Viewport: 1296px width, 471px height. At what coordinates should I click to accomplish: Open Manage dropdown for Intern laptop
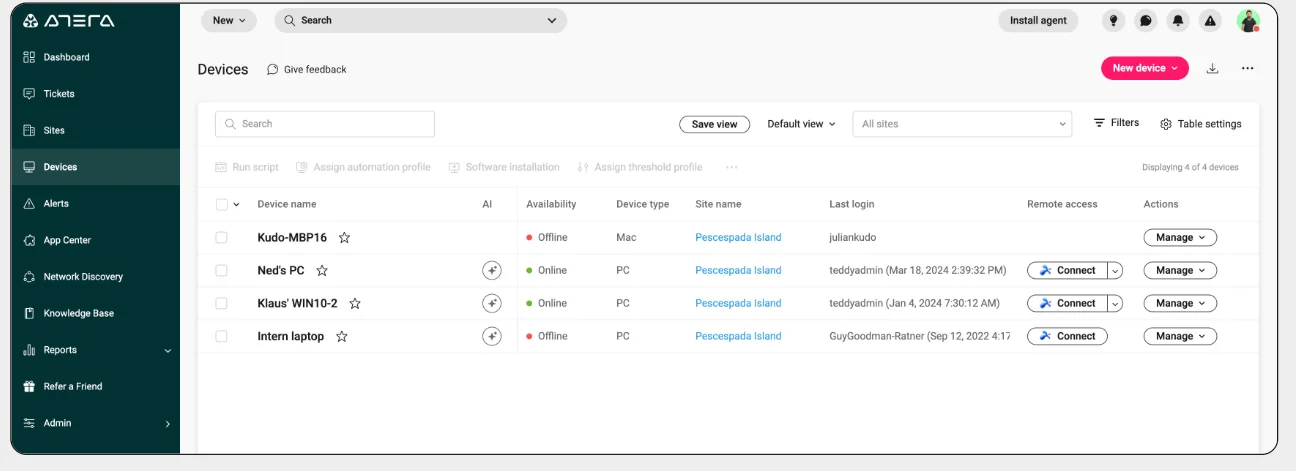(1180, 337)
